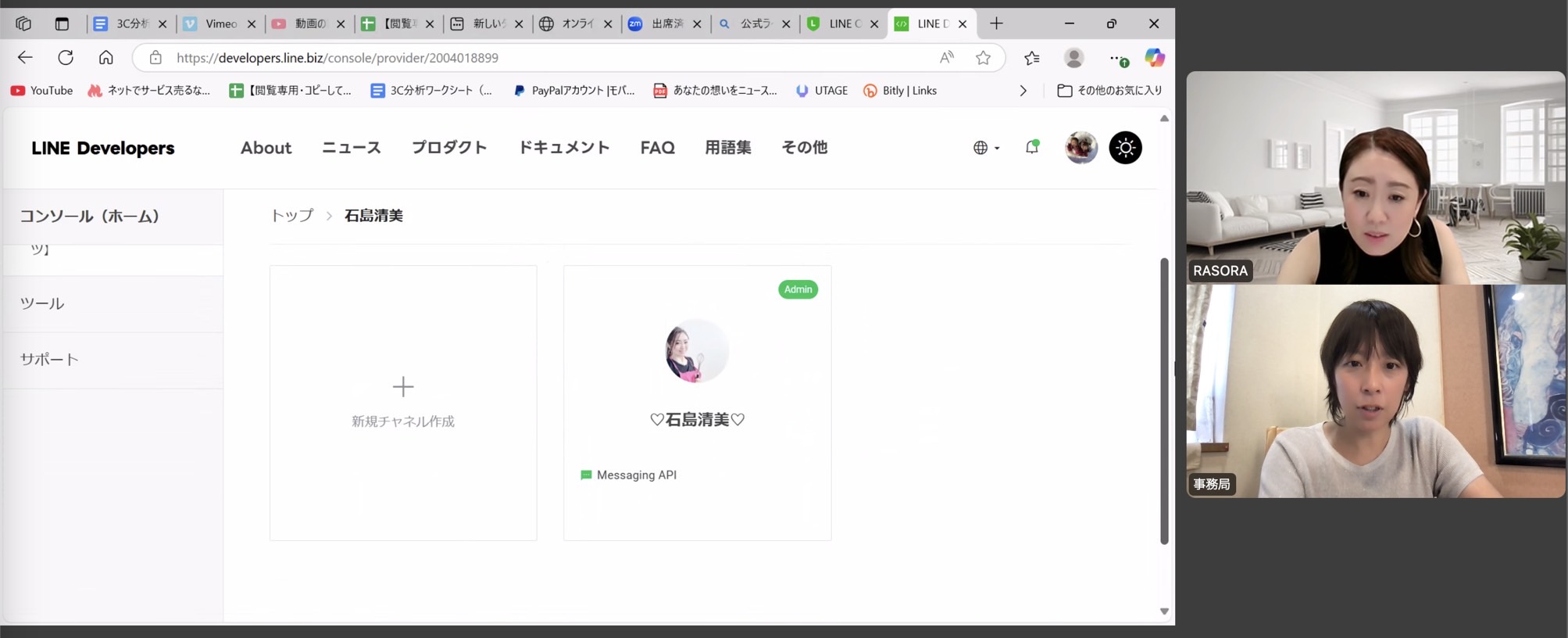Image resolution: width=1568 pixels, height=638 pixels.
Task: Open a new tab with the plus button
Action: click(996, 23)
